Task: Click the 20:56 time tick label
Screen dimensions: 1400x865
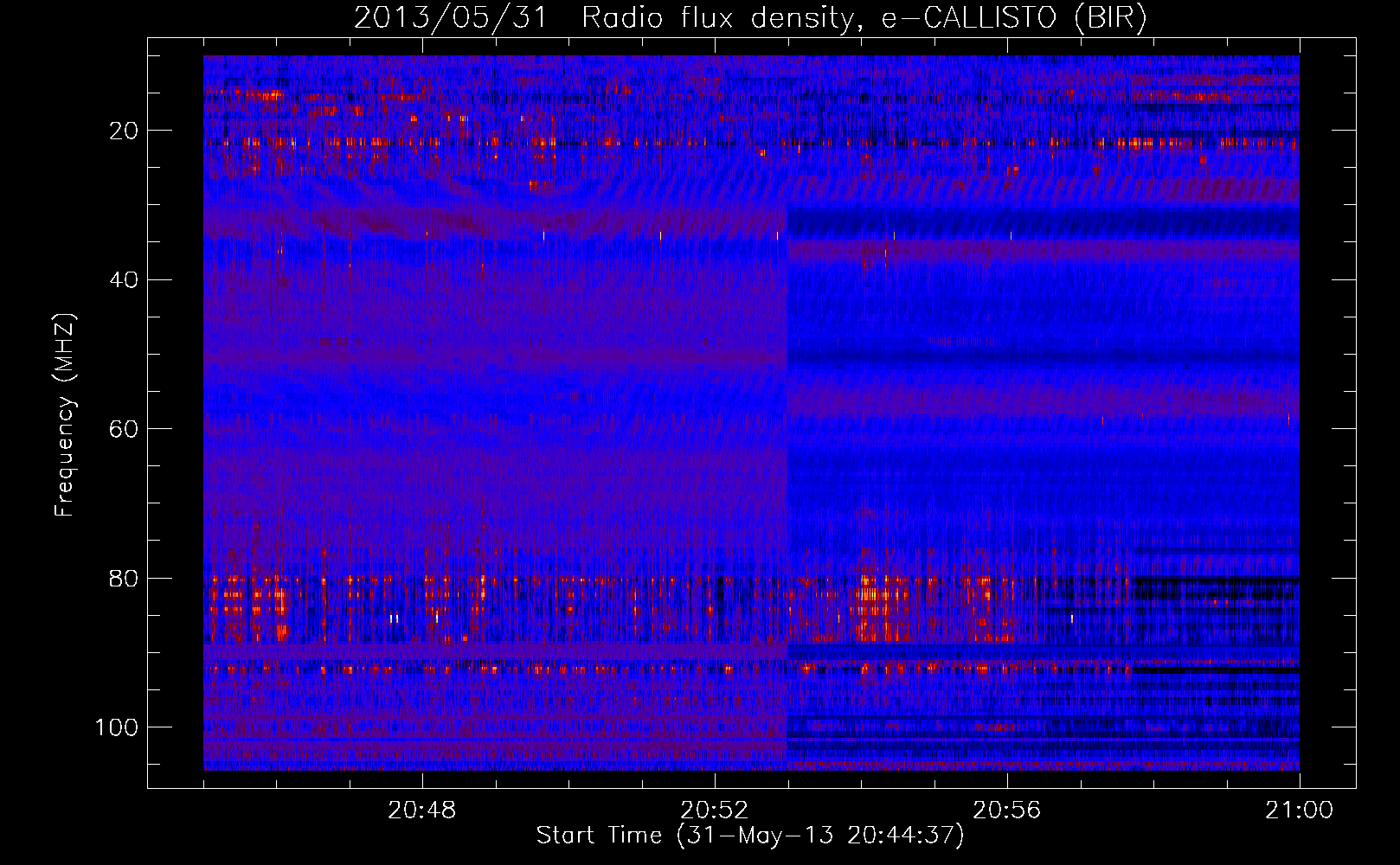Action: (x=1007, y=811)
